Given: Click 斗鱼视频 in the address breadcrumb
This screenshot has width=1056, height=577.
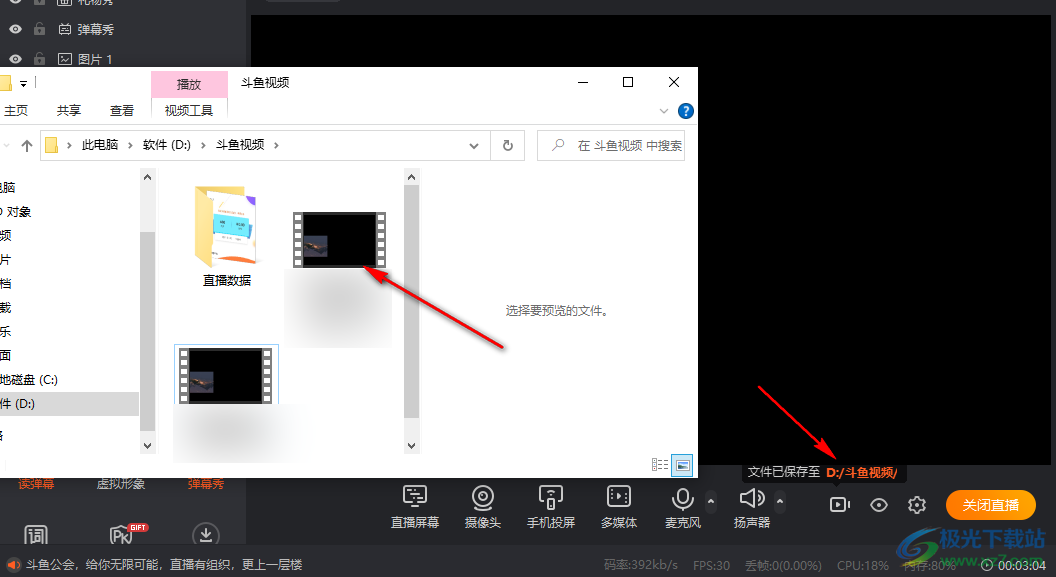Looking at the screenshot, I should tap(240, 145).
